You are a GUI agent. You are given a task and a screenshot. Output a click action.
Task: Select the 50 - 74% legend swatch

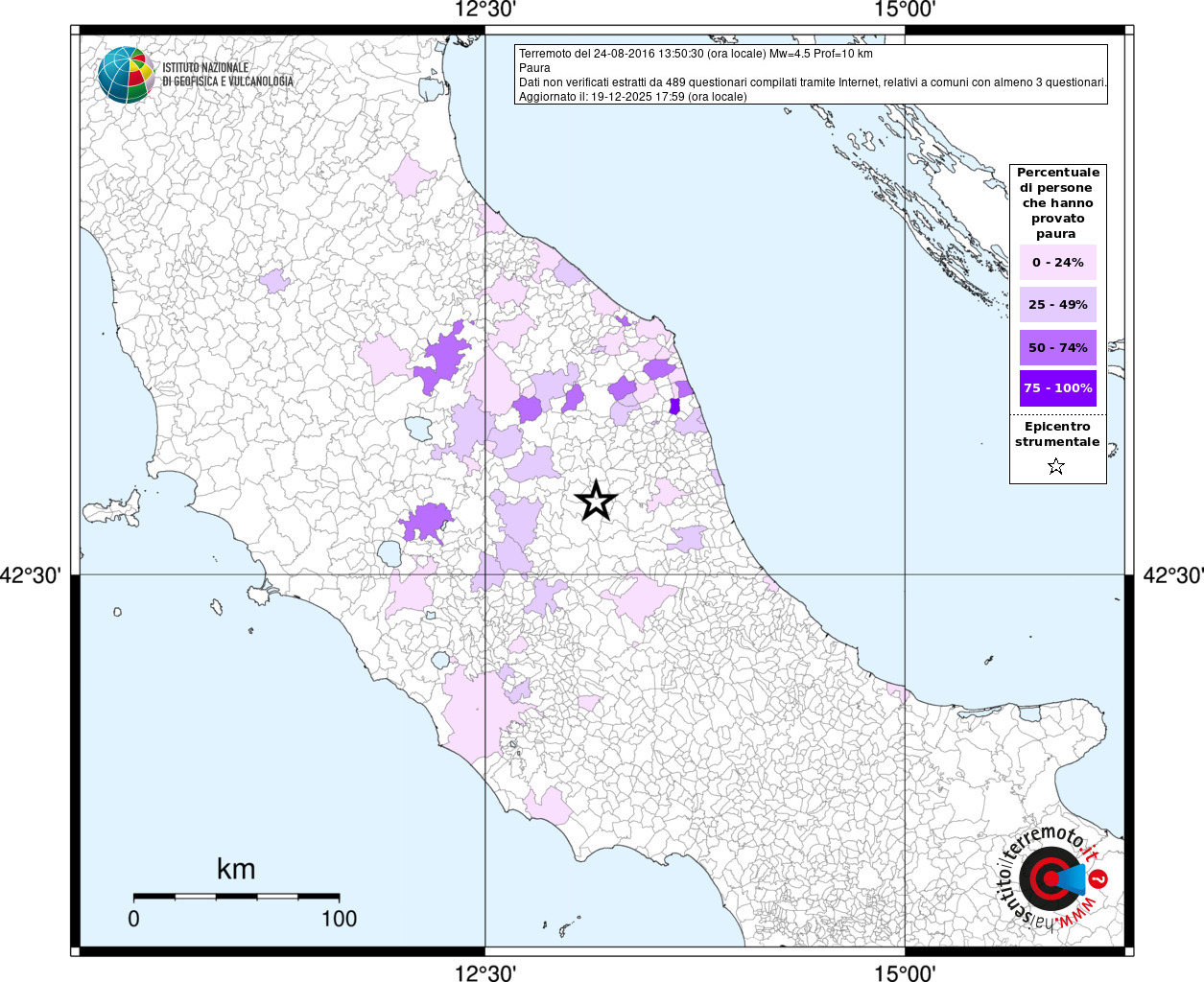click(x=1058, y=347)
